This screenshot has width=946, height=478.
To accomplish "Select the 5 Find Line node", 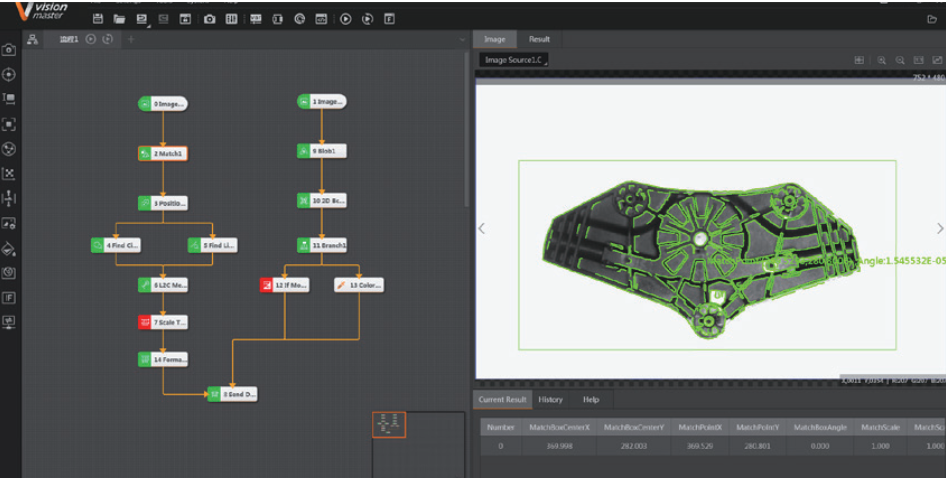I will coord(212,245).
